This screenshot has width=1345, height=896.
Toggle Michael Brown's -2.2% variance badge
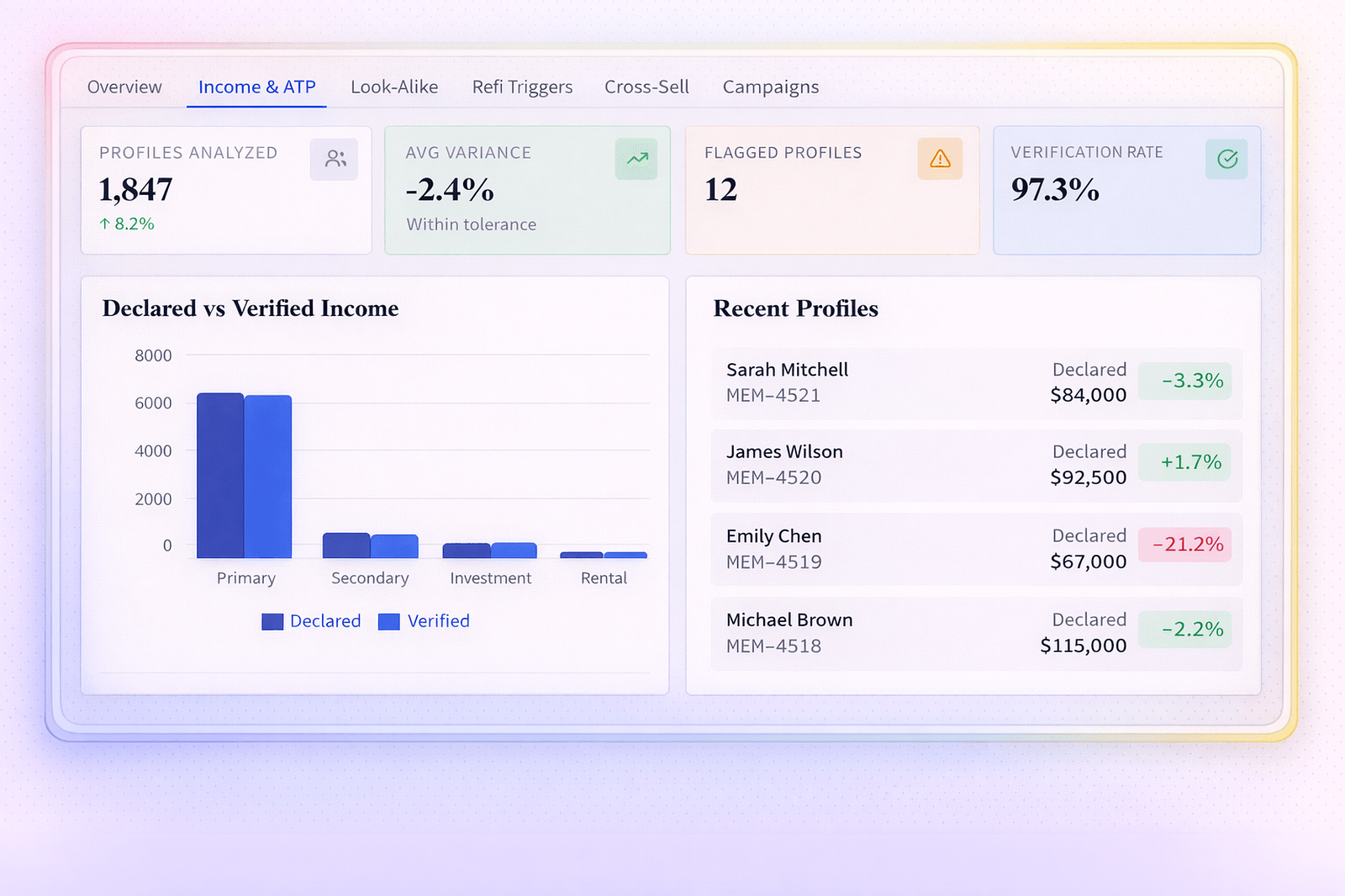point(1185,629)
